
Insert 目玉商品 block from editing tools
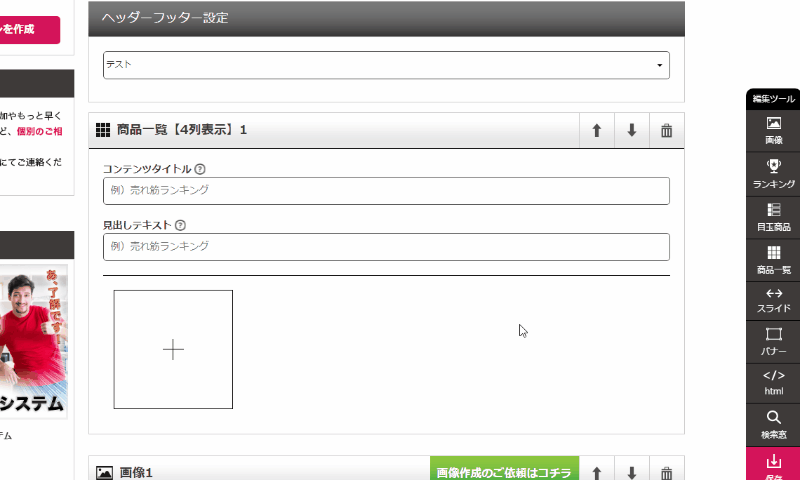[773, 216]
